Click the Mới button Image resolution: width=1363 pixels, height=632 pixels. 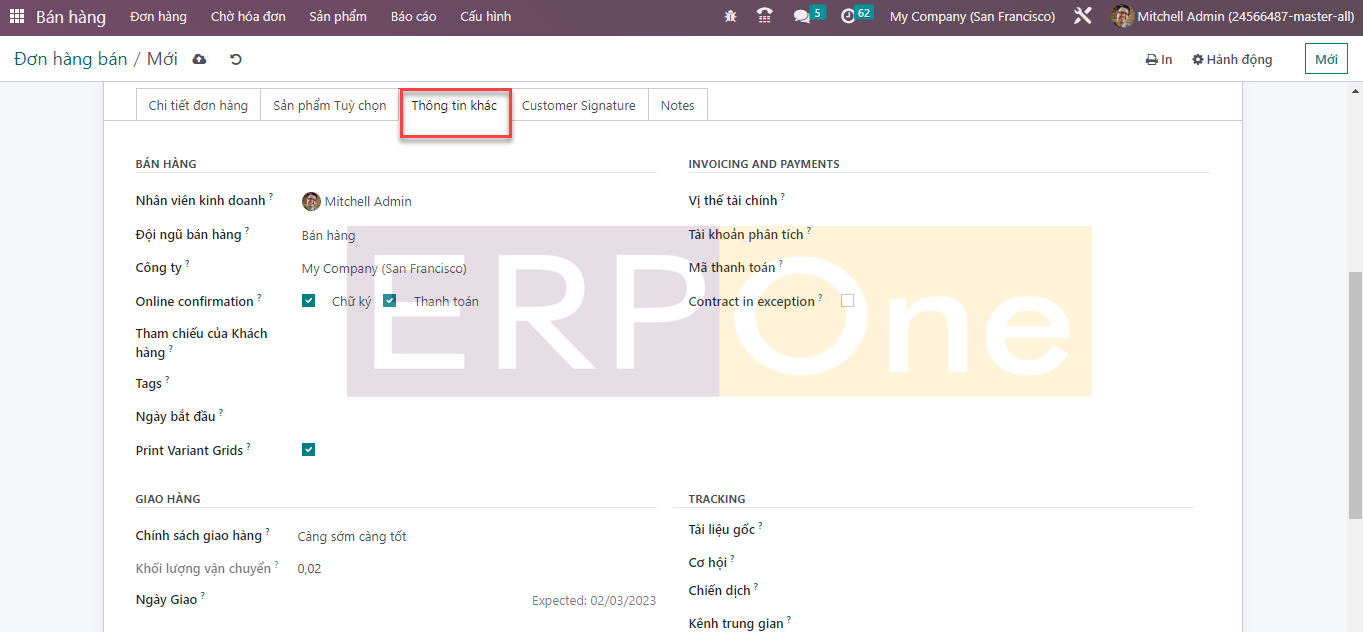coord(1326,59)
